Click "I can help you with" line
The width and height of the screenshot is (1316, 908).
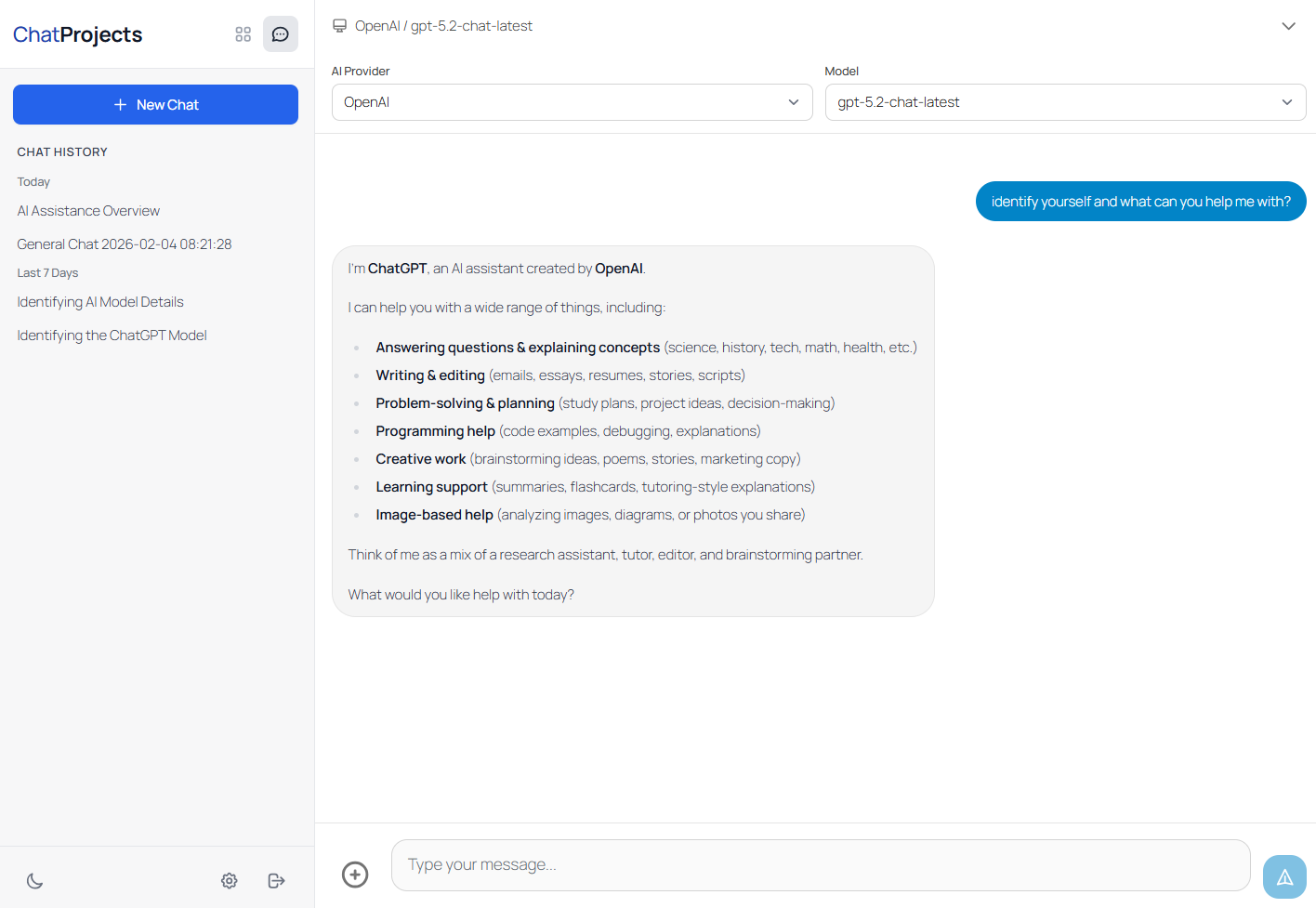tap(507, 308)
